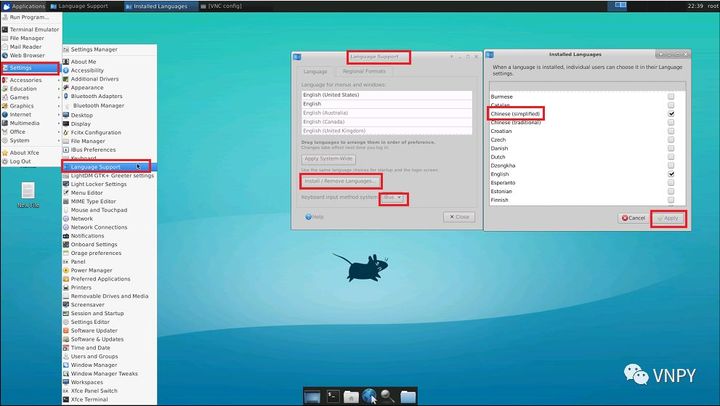Click the Install / Remove Languages... button
This screenshot has height=406, width=720.
pyautogui.click(x=340, y=181)
